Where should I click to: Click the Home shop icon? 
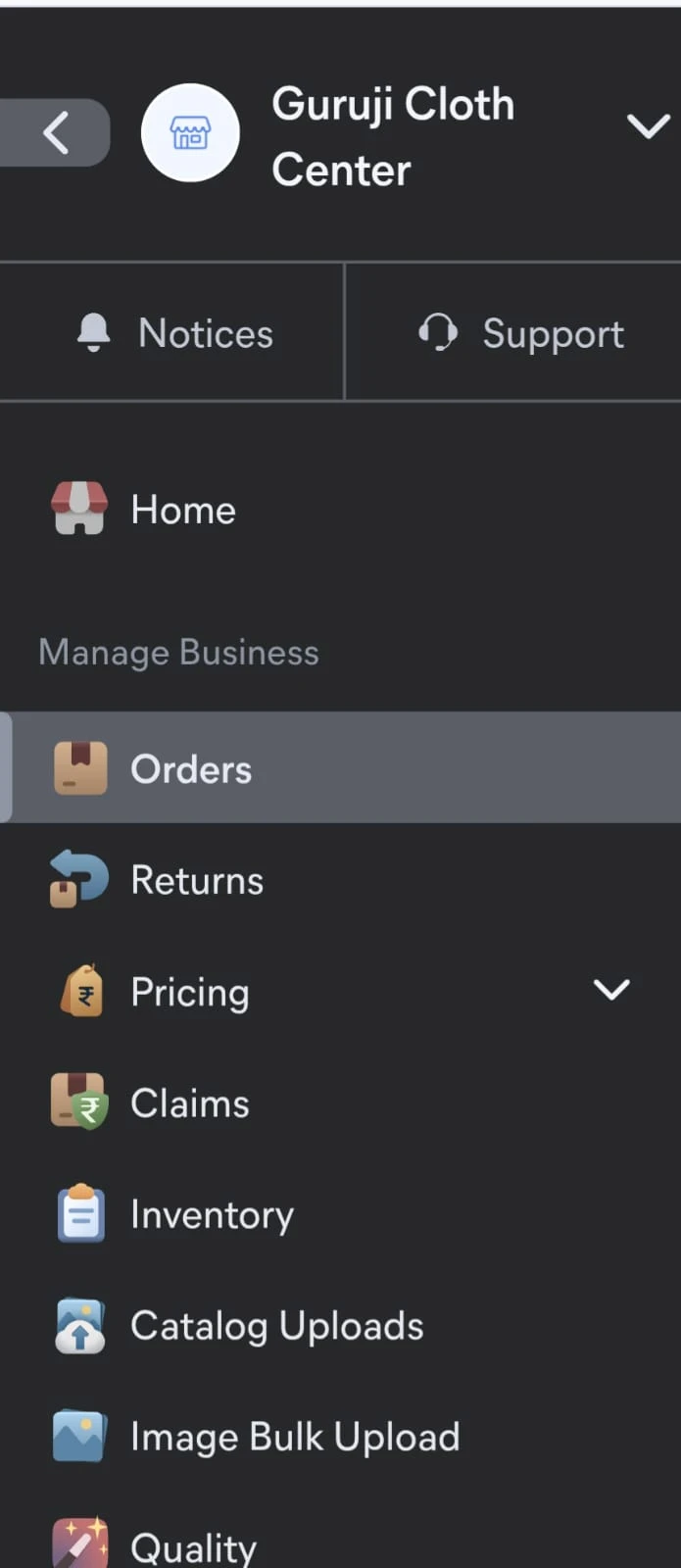coord(79,509)
